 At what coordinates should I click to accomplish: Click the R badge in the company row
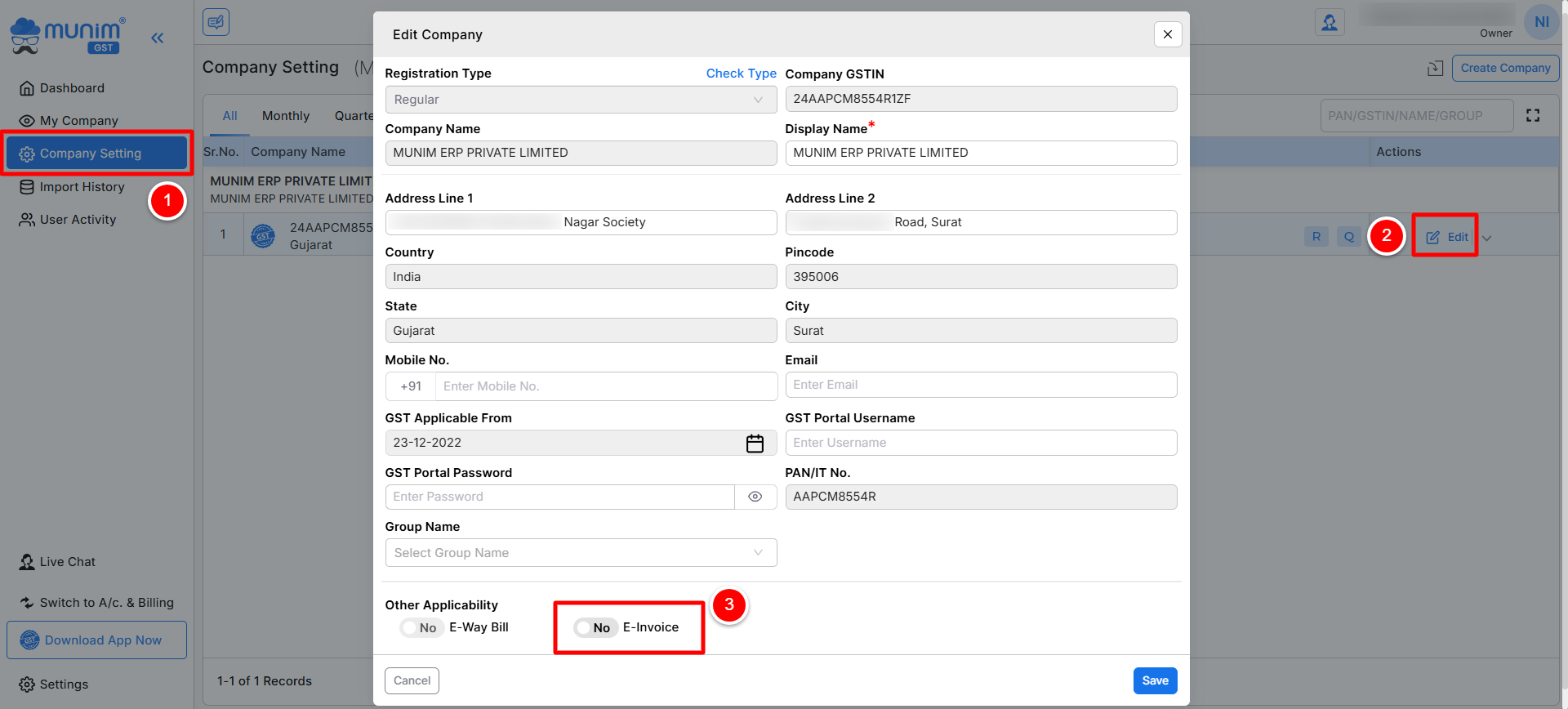coord(1316,237)
